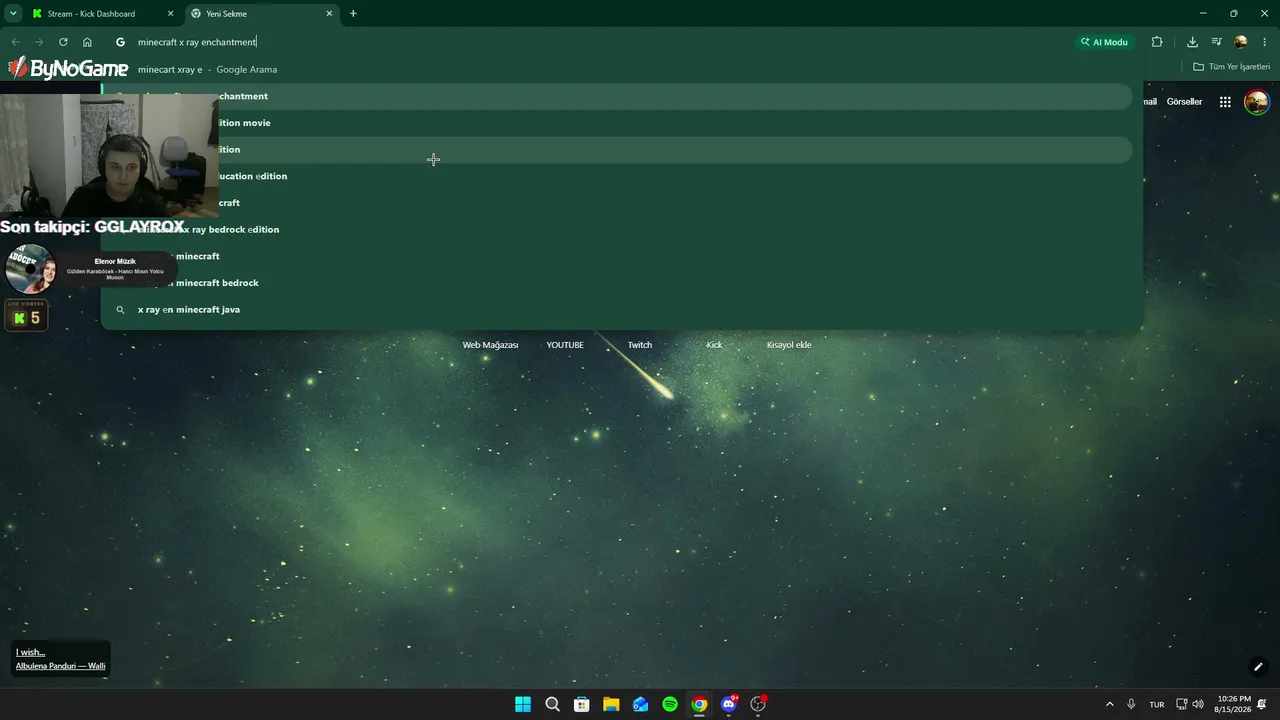Click the Albulena Panduri — Walli credit link

pyautogui.click(x=60, y=666)
